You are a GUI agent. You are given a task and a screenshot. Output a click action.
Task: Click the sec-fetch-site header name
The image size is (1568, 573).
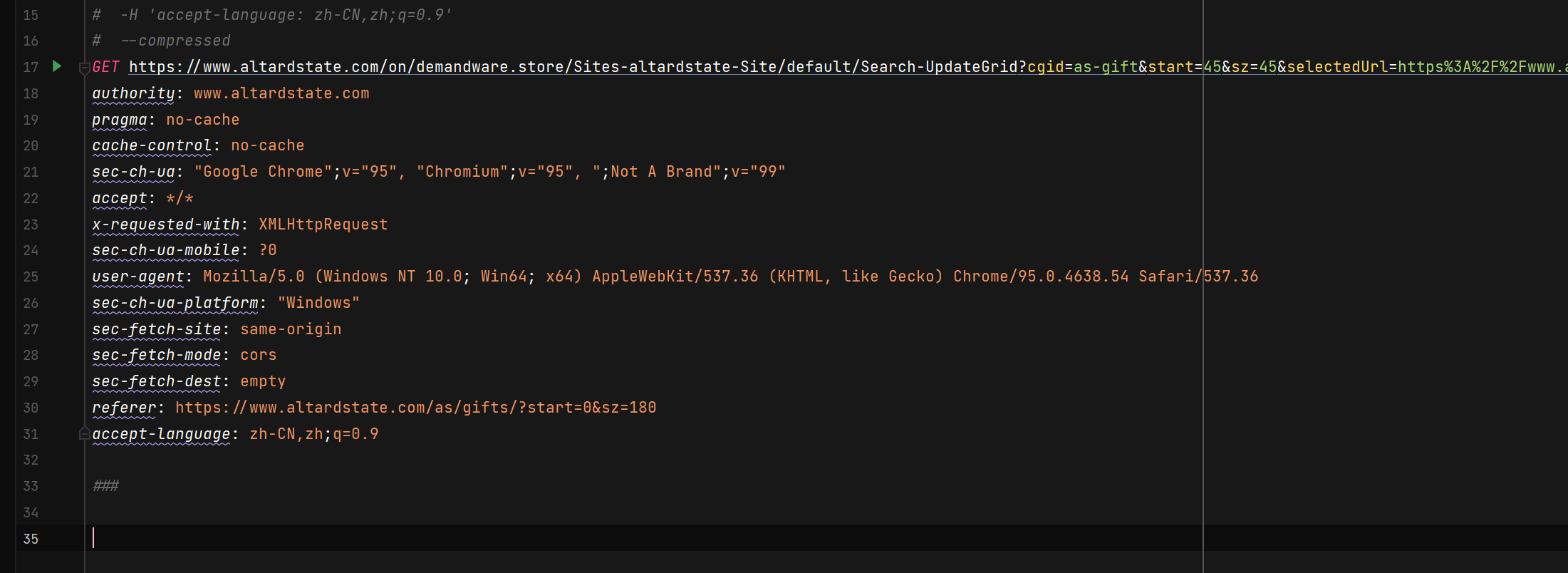point(157,329)
